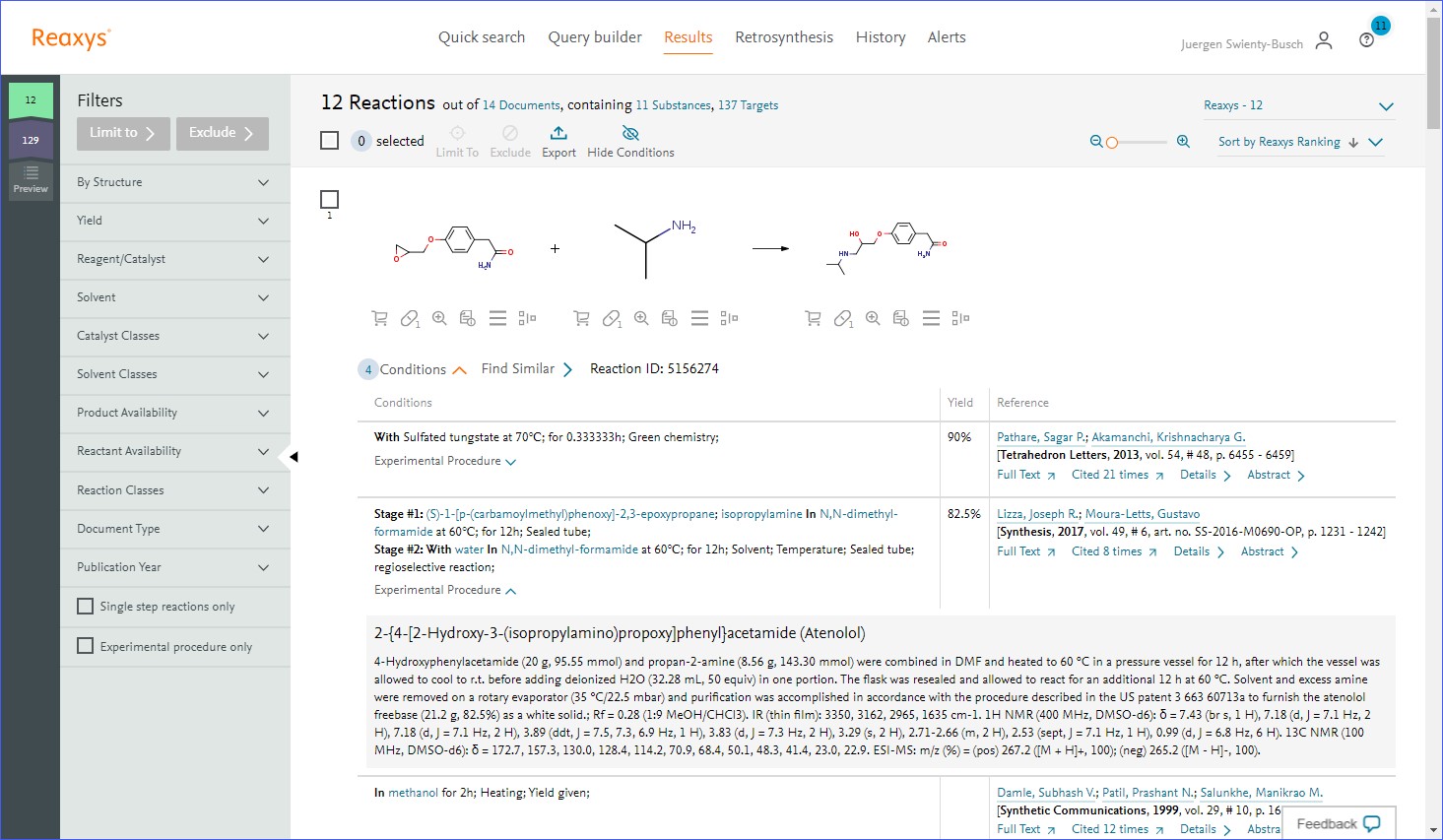This screenshot has height=840, width=1443.
Task: Click the zoom in magnifier icon
Action: [x=1183, y=142]
